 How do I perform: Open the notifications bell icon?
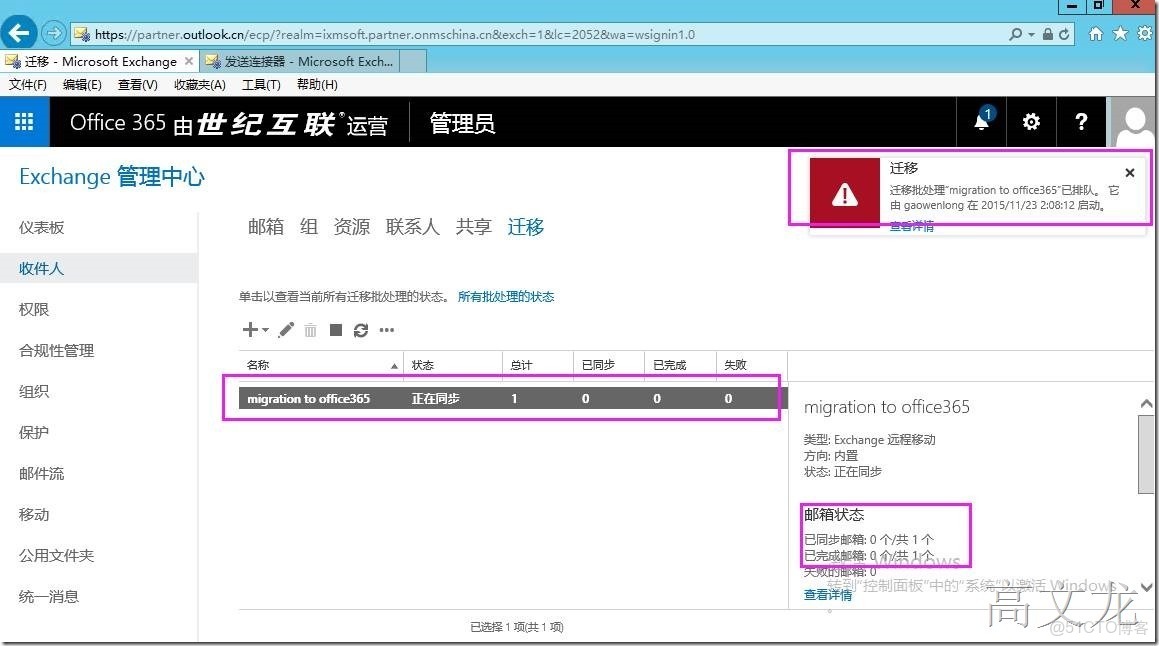[981, 121]
